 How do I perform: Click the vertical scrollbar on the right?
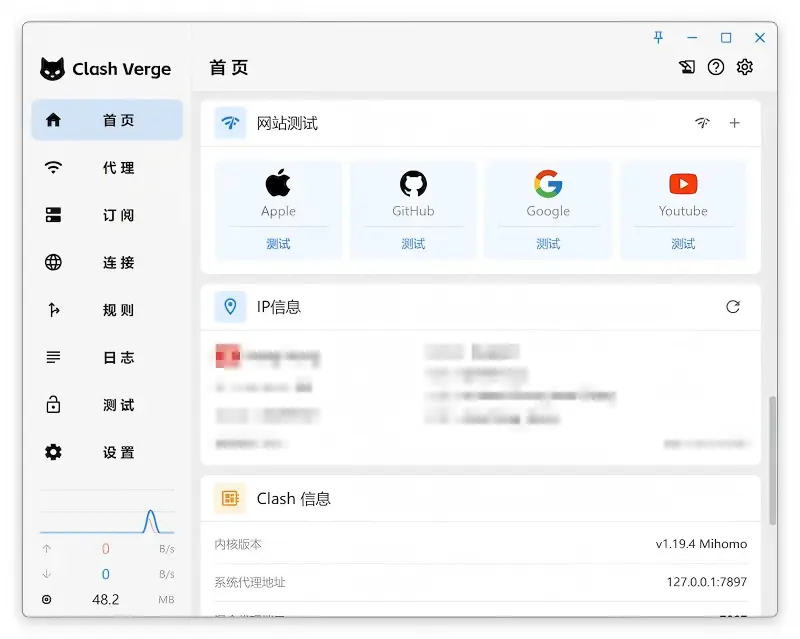tap(773, 460)
